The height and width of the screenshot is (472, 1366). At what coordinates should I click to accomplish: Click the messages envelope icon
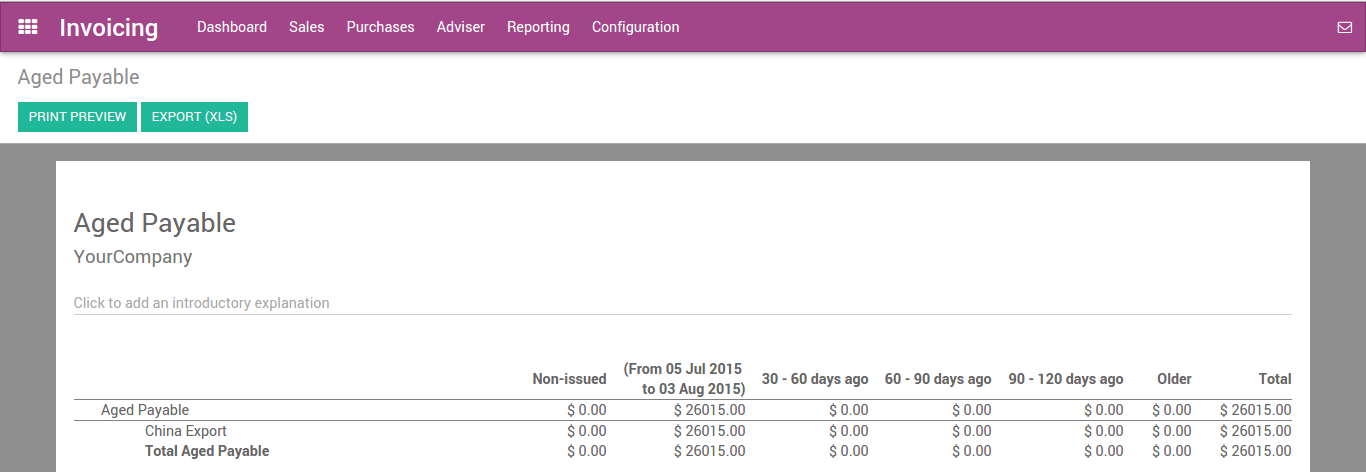(1344, 28)
